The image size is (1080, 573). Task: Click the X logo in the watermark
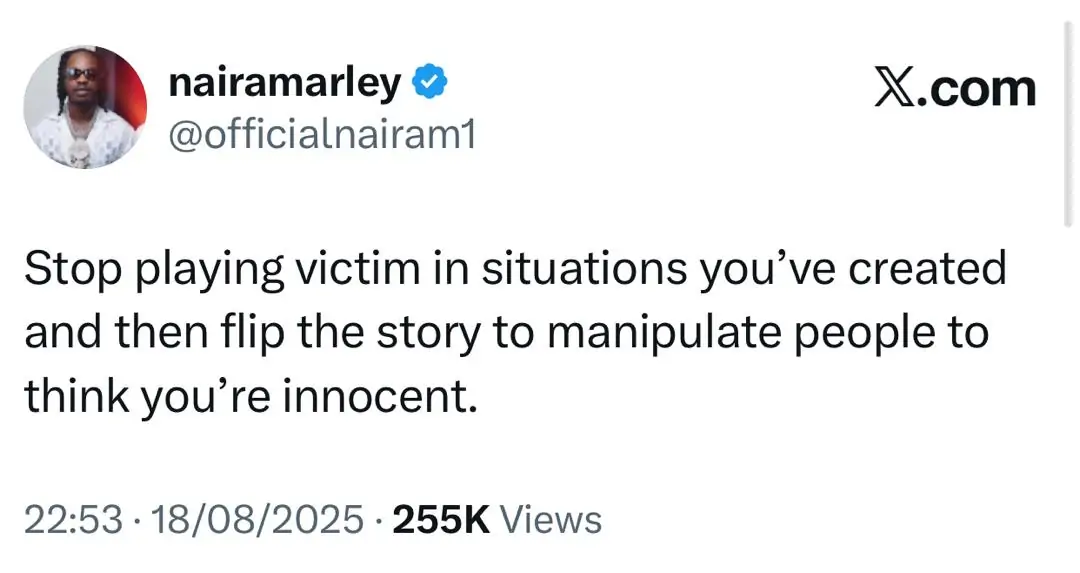[896, 89]
